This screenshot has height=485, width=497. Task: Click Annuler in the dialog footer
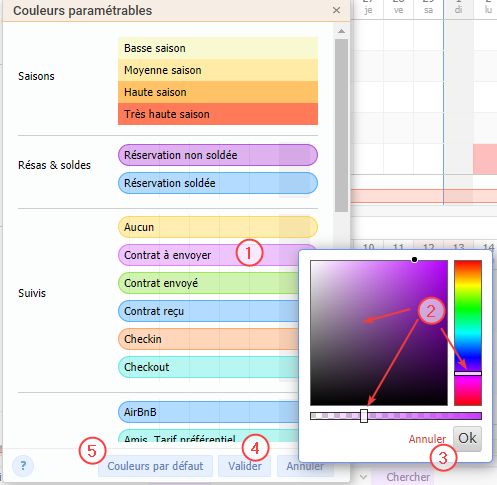click(x=305, y=466)
